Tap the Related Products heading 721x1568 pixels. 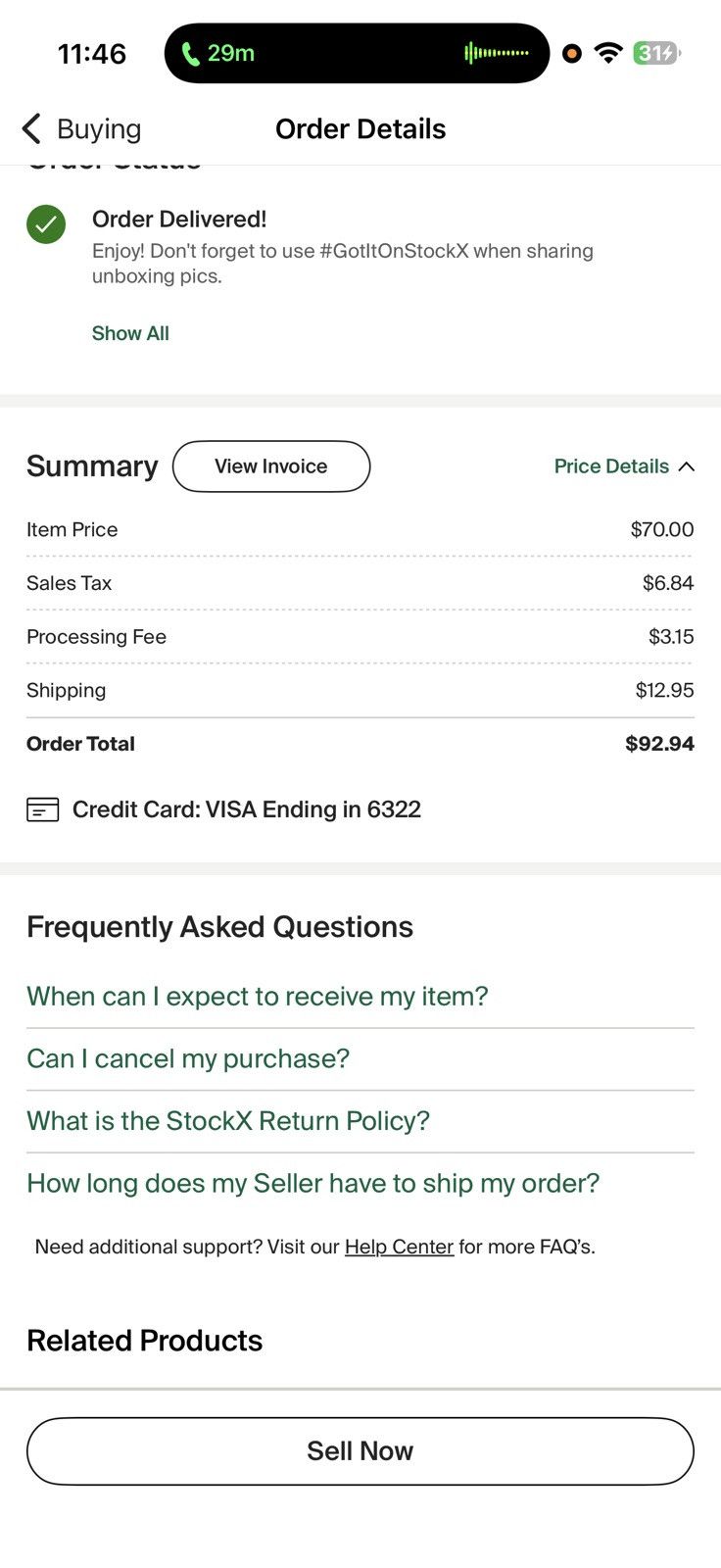coord(145,1341)
